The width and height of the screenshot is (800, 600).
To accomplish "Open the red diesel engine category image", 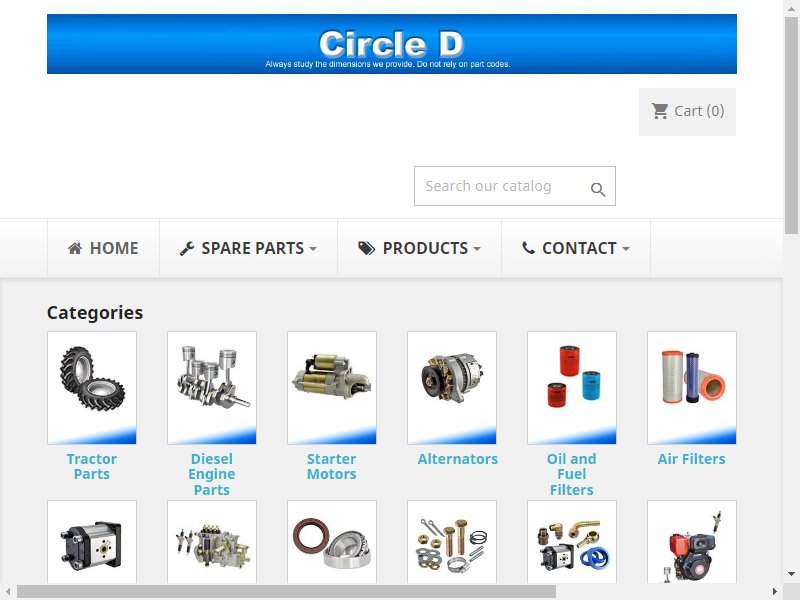I will pos(691,542).
